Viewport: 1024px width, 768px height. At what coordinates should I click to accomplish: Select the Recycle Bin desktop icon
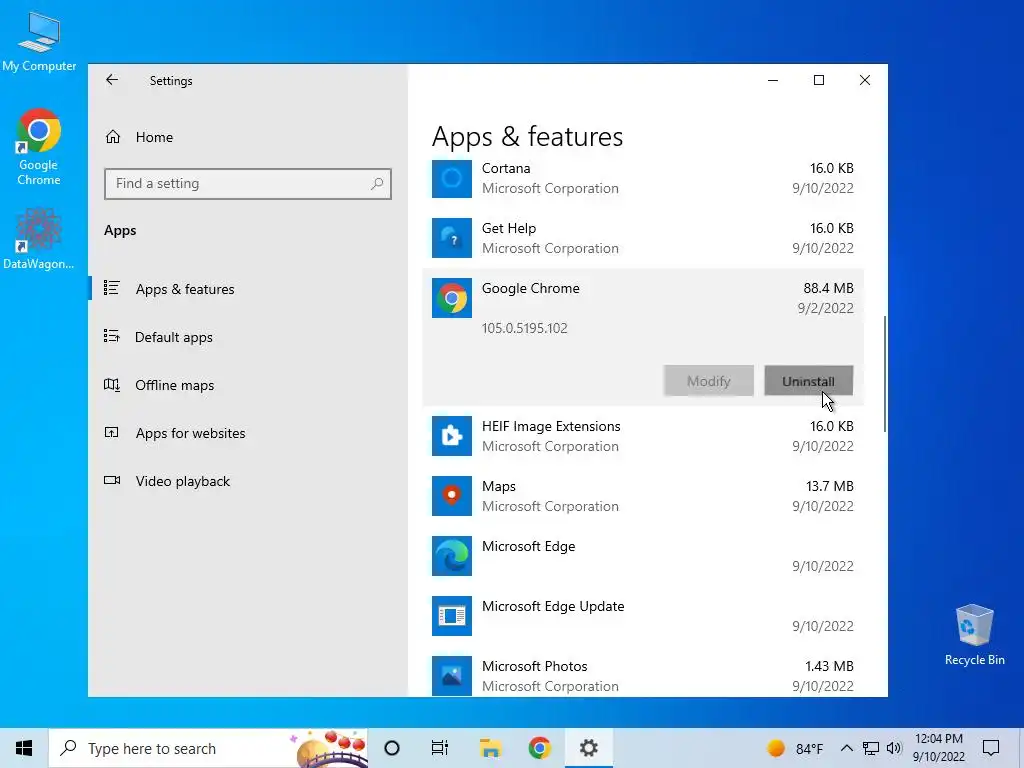tap(974, 635)
